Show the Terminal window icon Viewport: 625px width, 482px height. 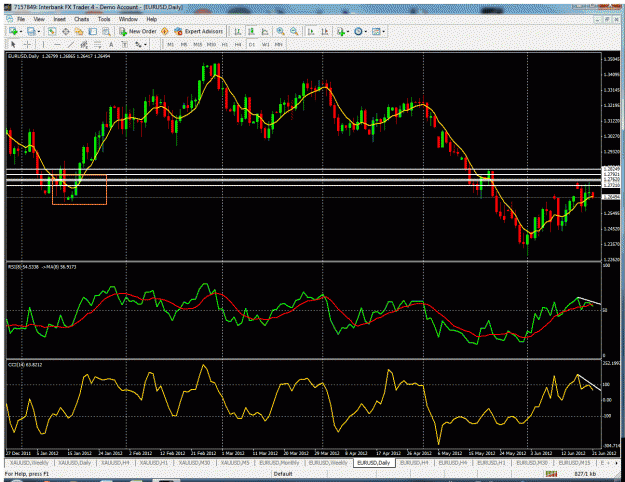[x=92, y=31]
